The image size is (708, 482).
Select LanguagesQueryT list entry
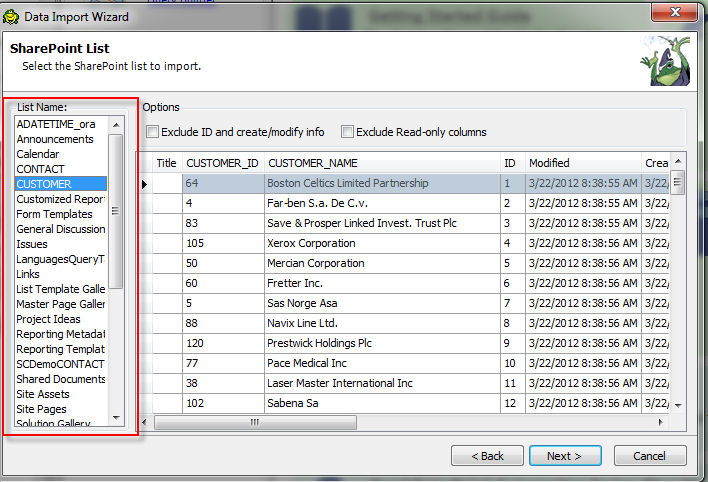coord(61,259)
